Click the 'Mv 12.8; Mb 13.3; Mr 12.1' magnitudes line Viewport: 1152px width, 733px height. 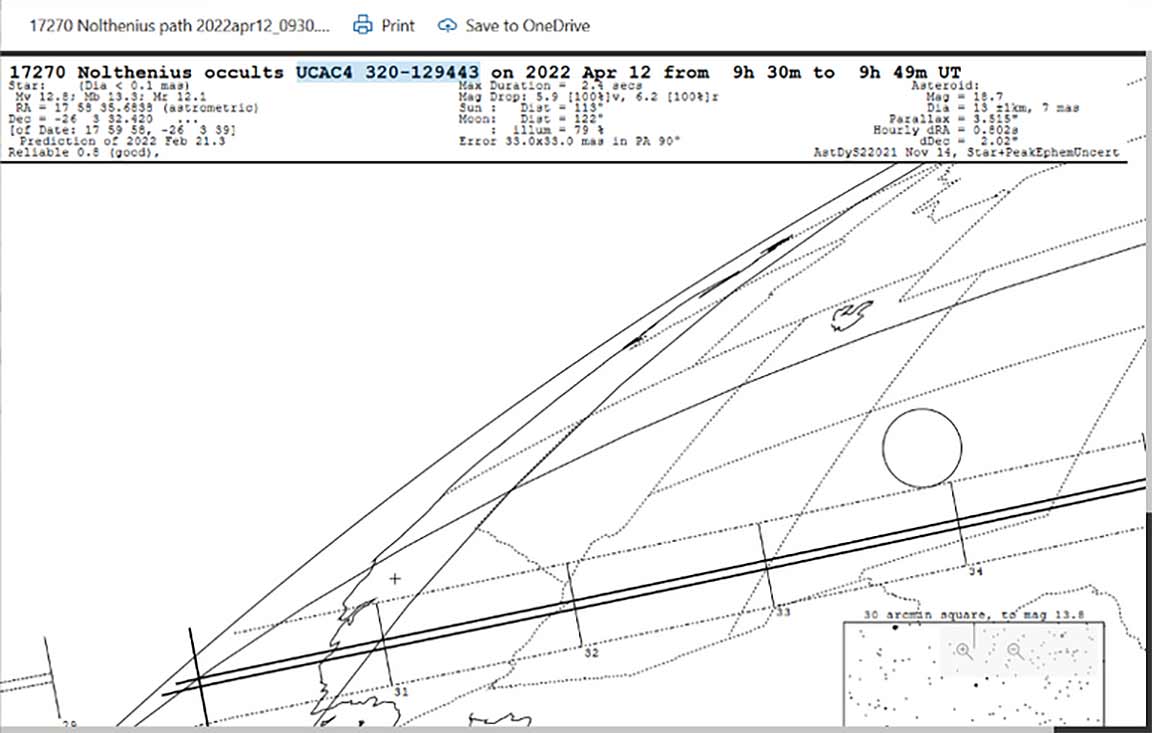pyautogui.click(x=111, y=96)
